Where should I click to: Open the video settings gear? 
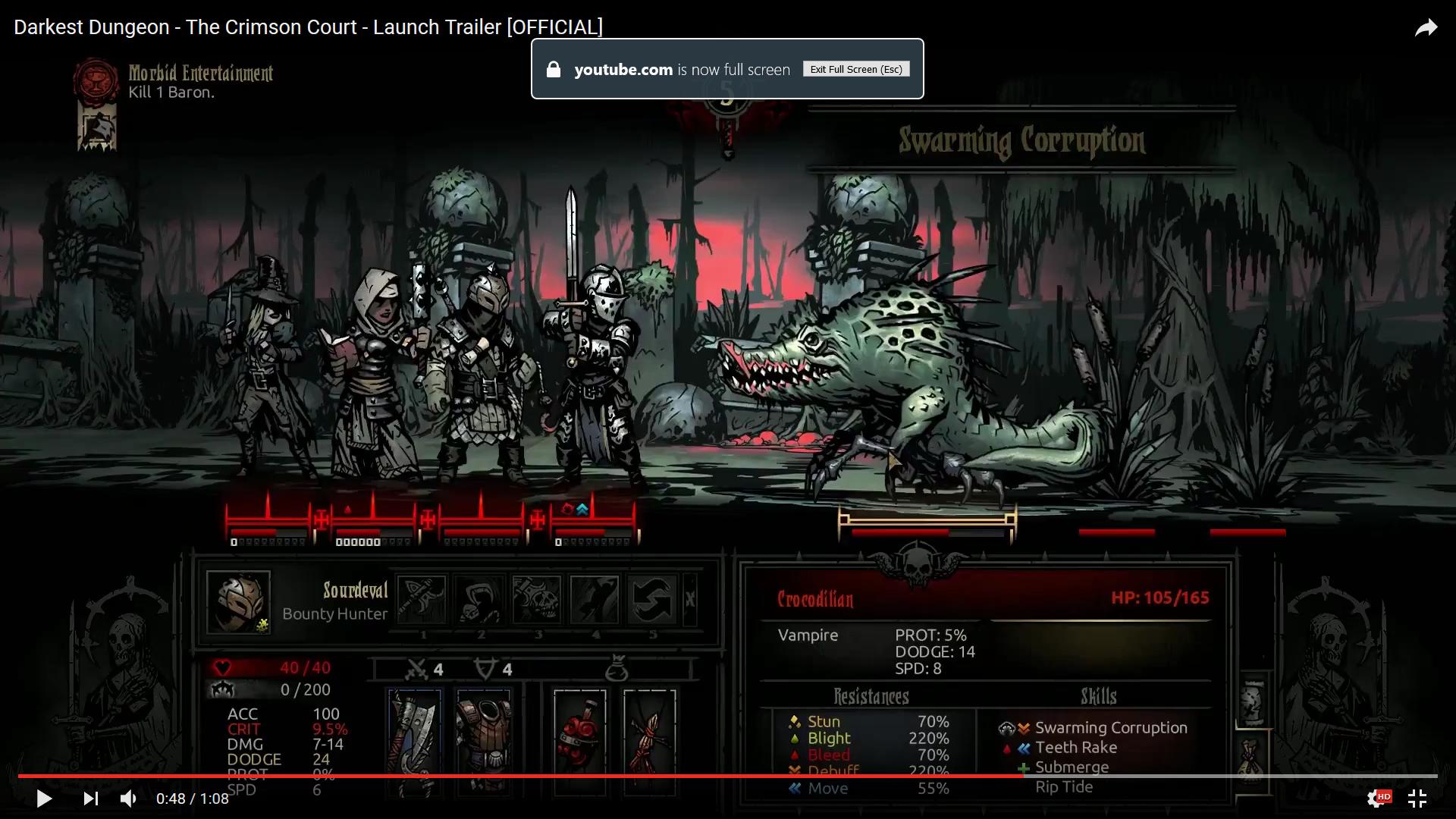coord(1376,799)
